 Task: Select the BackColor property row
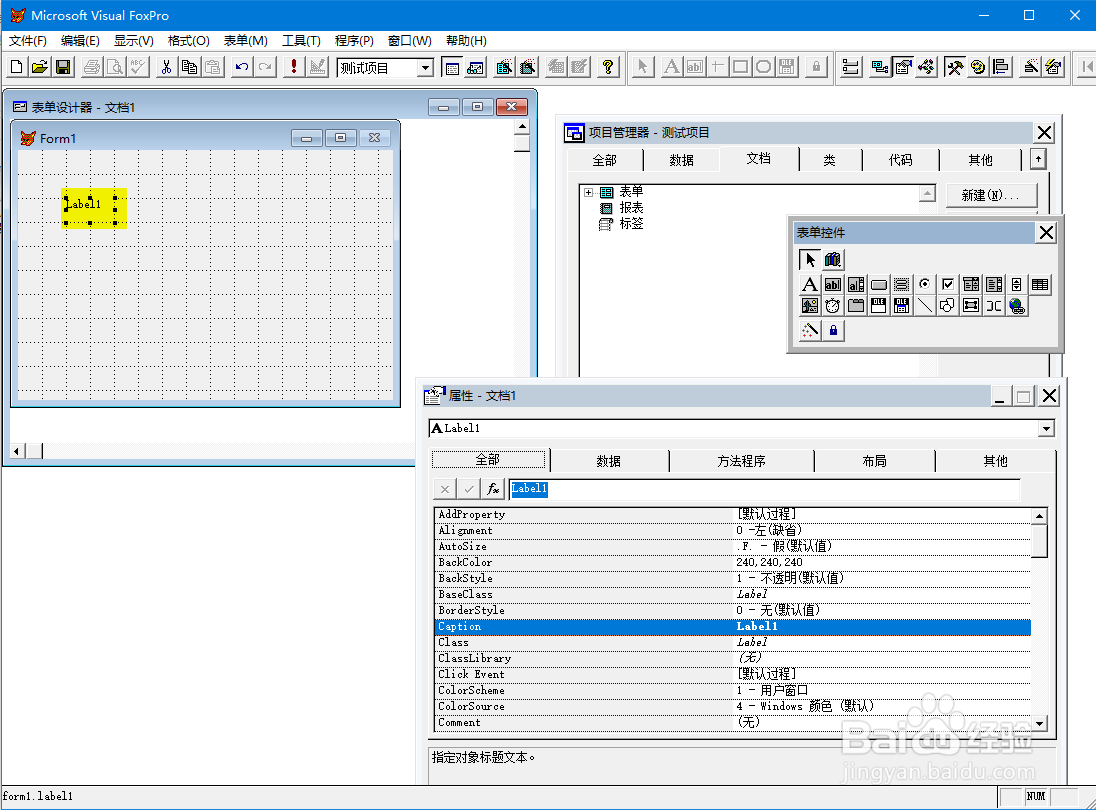coord(733,562)
